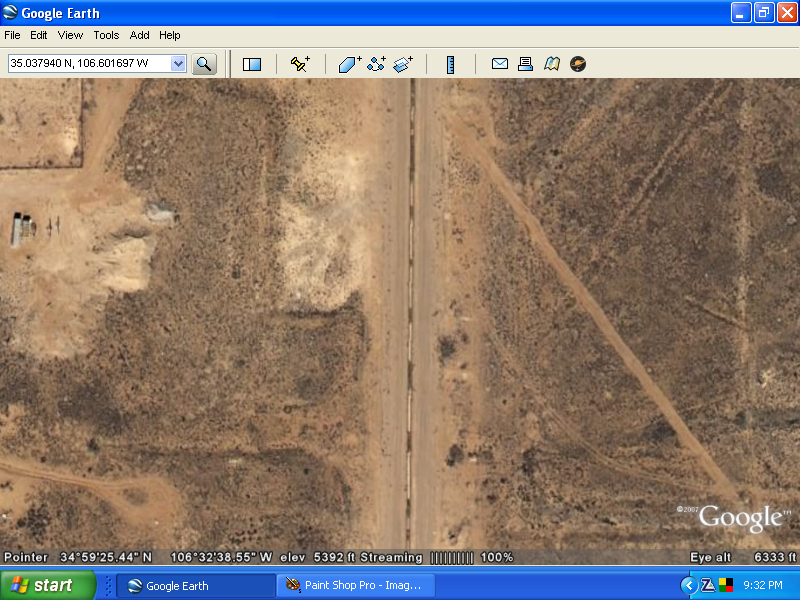The image size is (800, 600).
Task: Switch to Google Earth taskbar button
Action: click(196, 586)
